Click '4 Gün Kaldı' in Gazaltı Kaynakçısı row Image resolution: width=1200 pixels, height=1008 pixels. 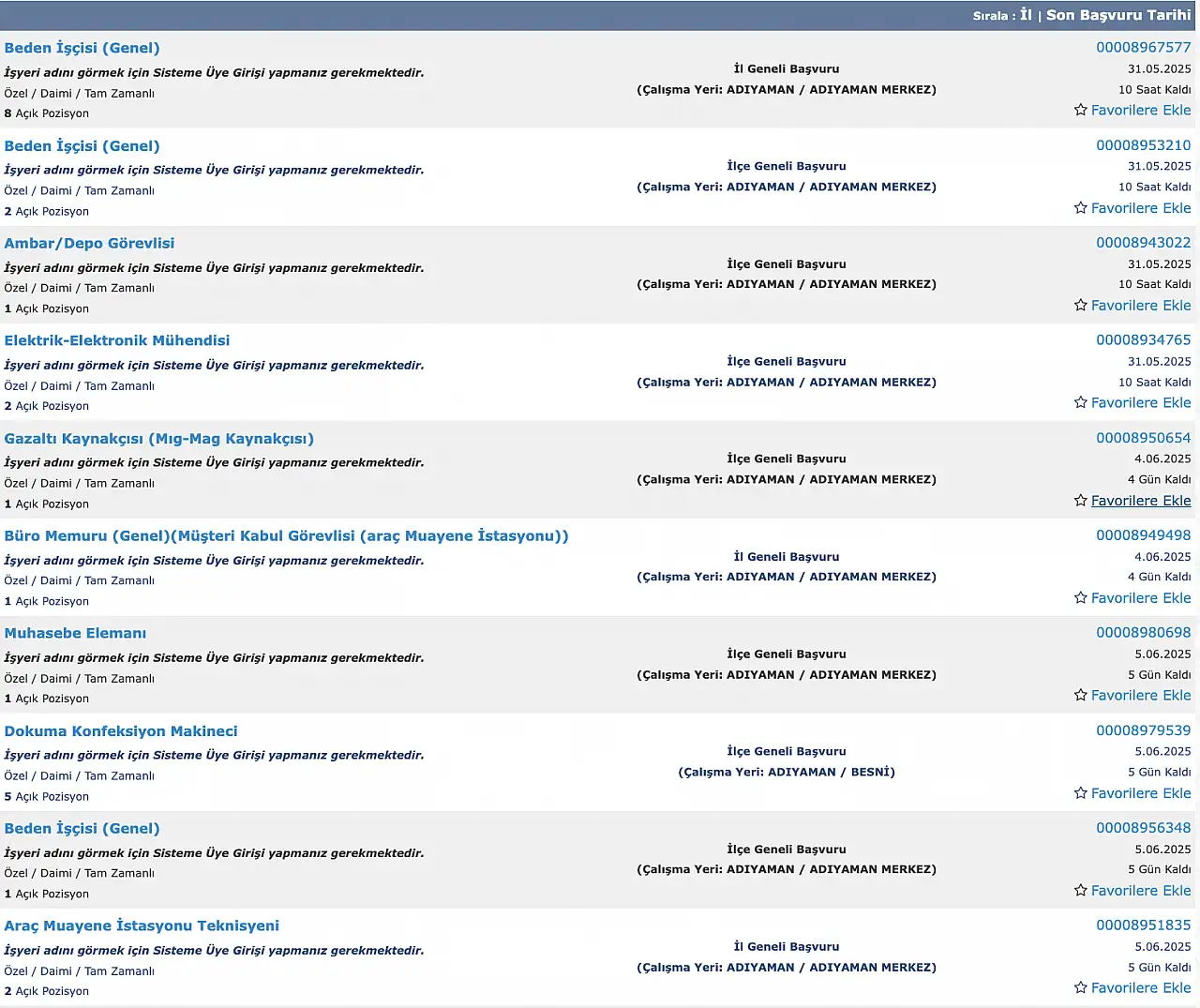[1160, 480]
